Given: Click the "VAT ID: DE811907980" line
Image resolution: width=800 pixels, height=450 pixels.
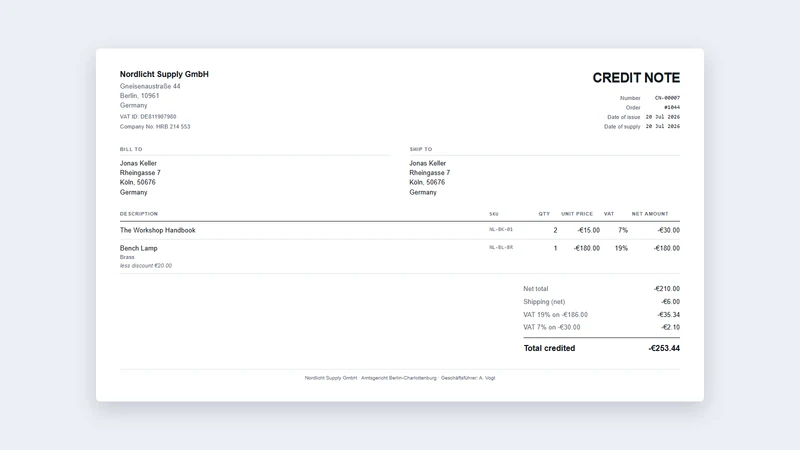Looking at the screenshot, I should pyautogui.click(x=148, y=117).
